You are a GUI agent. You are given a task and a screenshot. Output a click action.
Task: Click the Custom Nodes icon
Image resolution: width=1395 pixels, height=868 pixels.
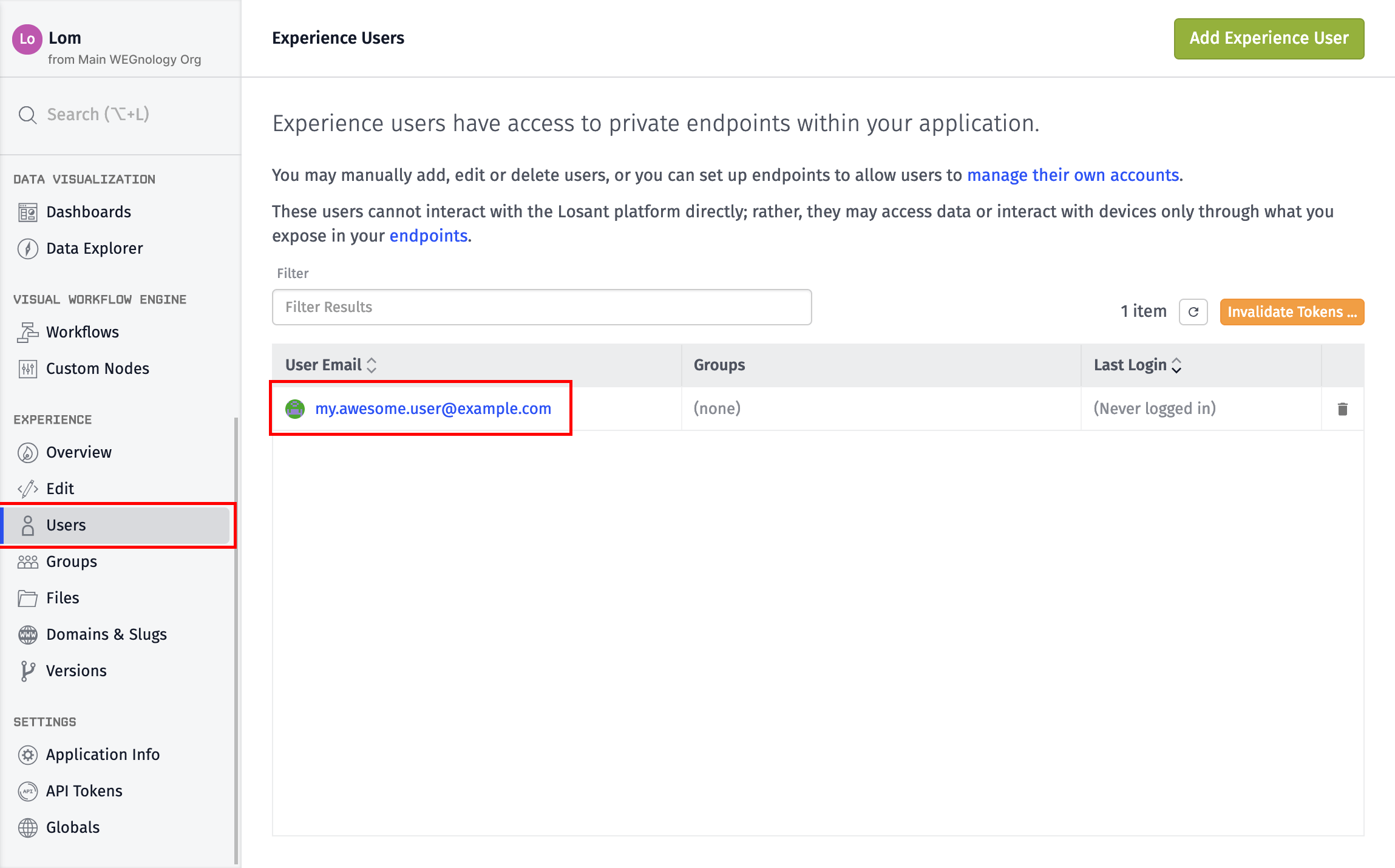[27, 369]
